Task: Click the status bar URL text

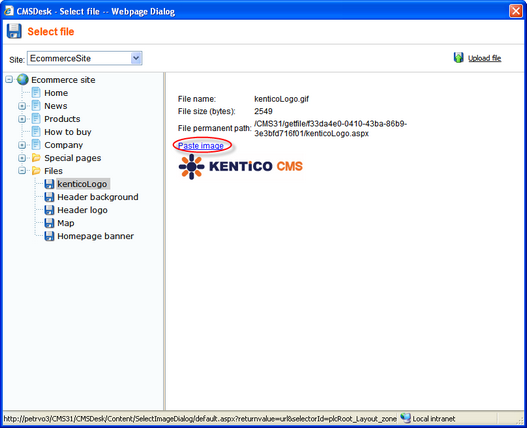Action: (200, 419)
